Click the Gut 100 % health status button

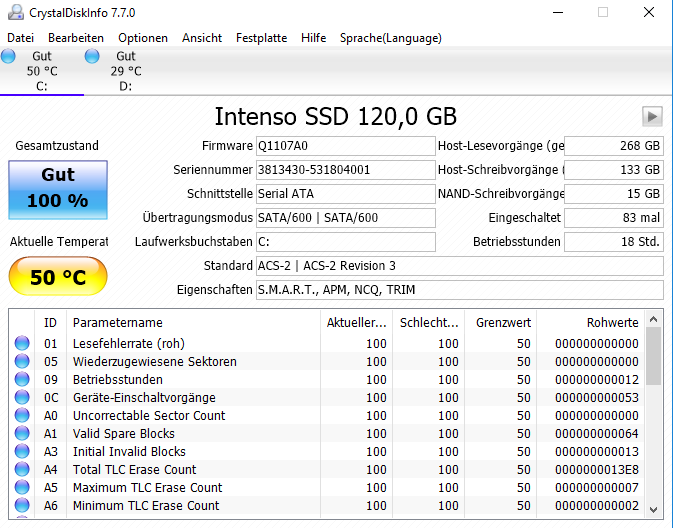coord(58,190)
